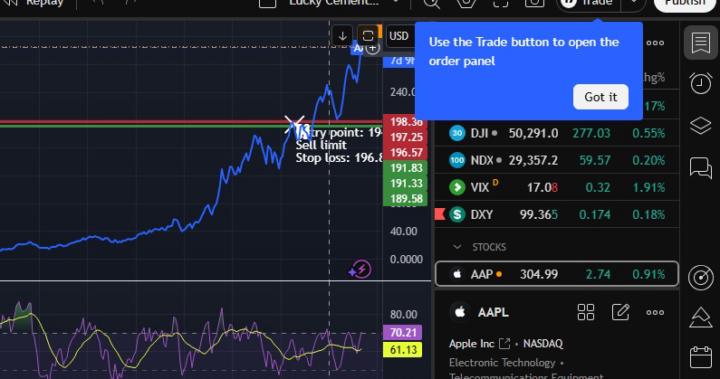Select the NDX watchlist row

(557, 160)
